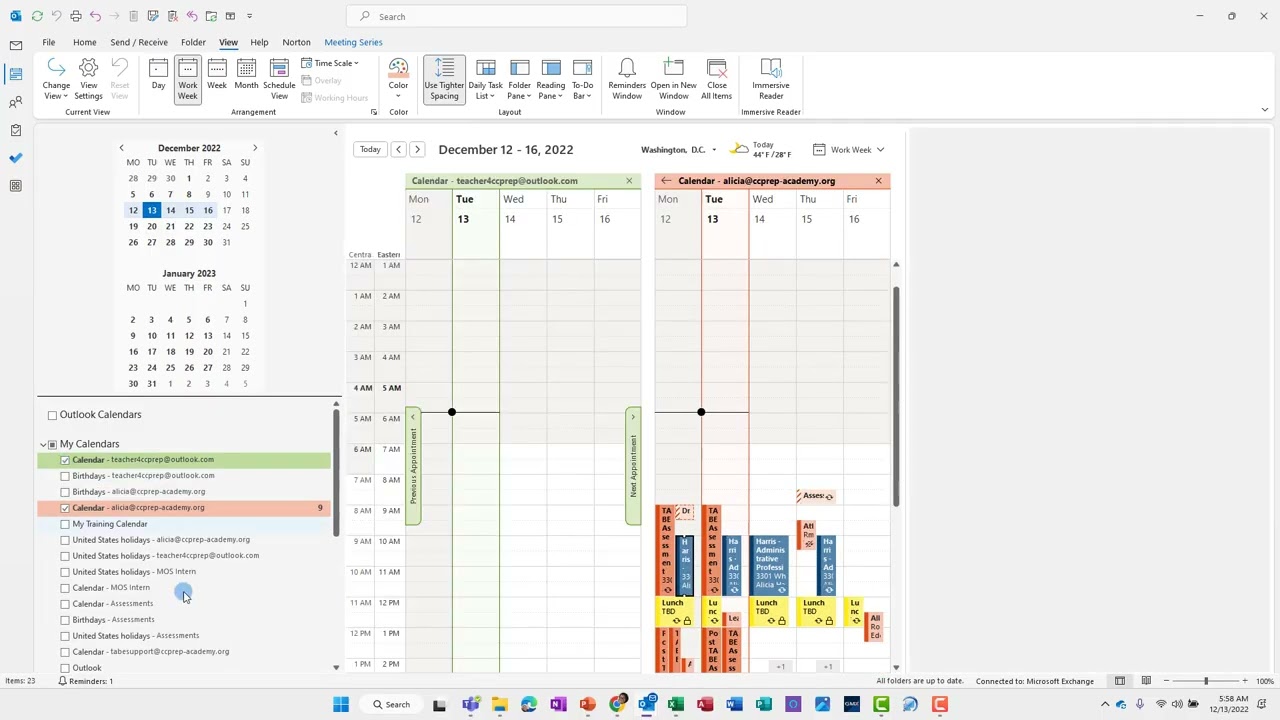Check Outlook Calendars group box
The width and height of the screenshot is (1280, 720).
pos(52,415)
